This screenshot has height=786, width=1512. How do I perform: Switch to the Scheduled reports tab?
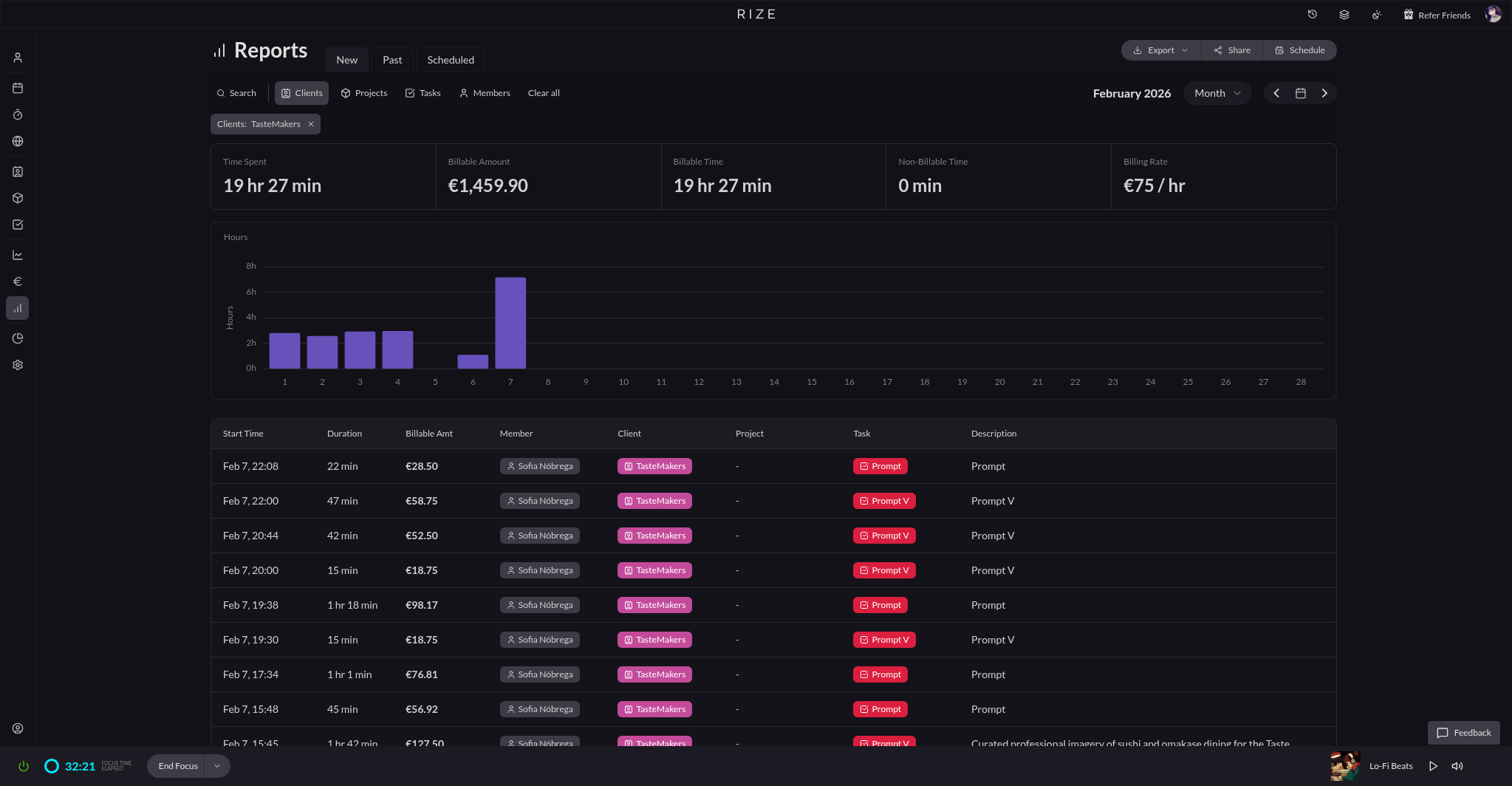point(451,60)
